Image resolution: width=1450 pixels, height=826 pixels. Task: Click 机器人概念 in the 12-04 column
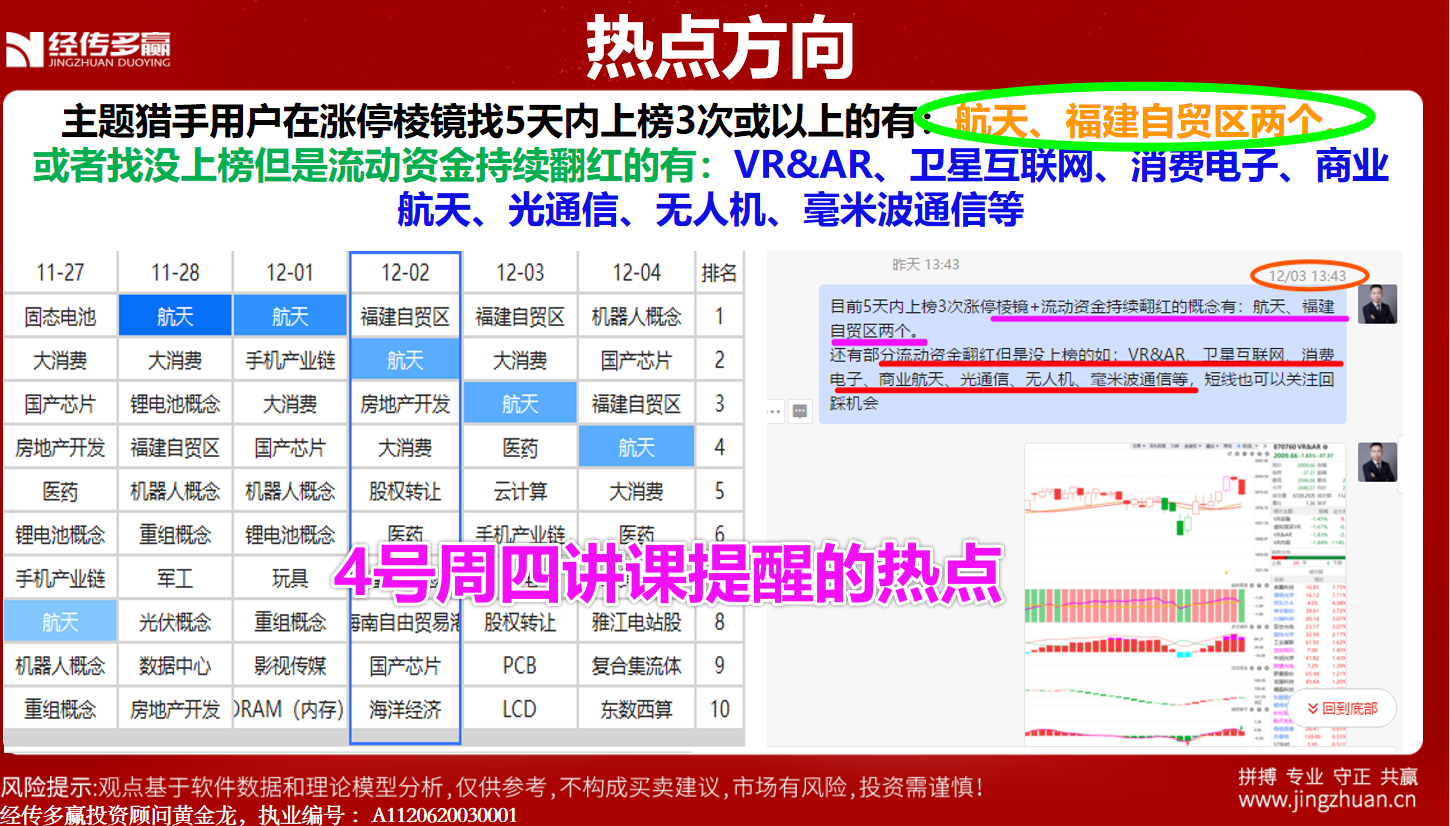[x=636, y=317]
